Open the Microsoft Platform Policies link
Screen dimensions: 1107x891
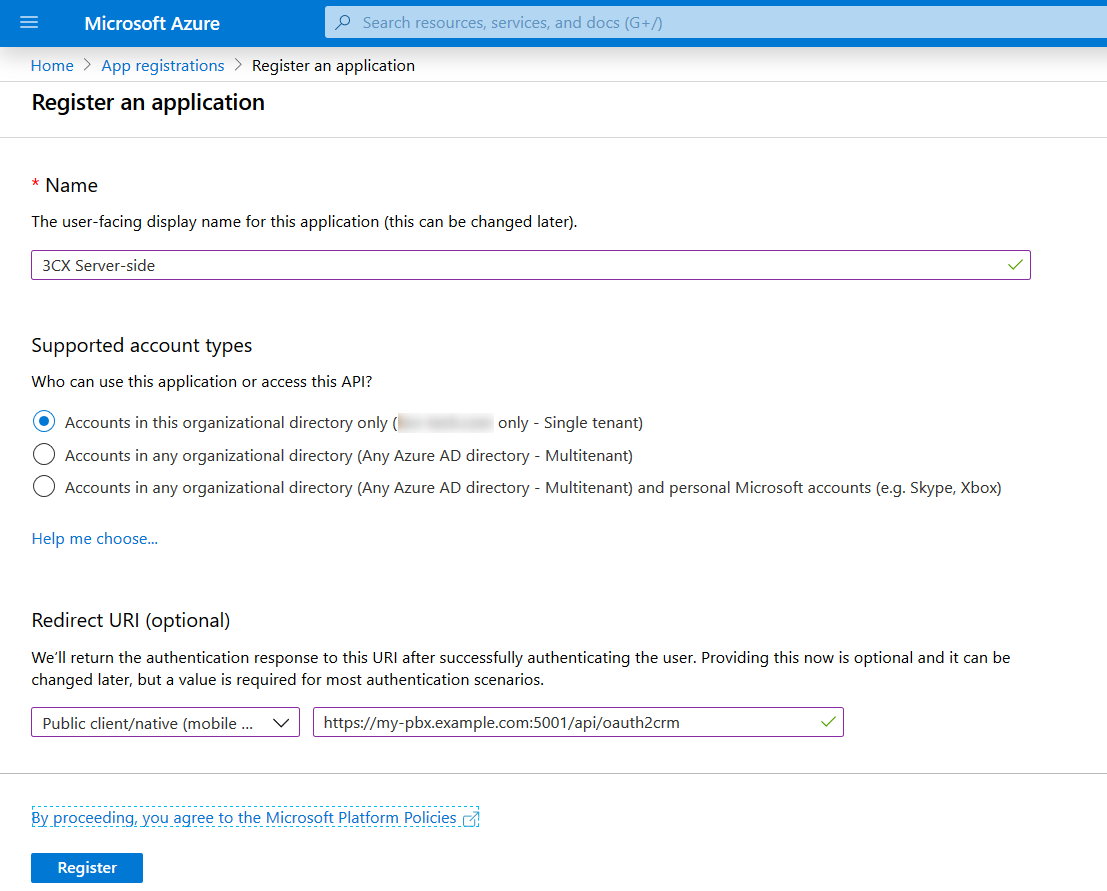click(244, 818)
